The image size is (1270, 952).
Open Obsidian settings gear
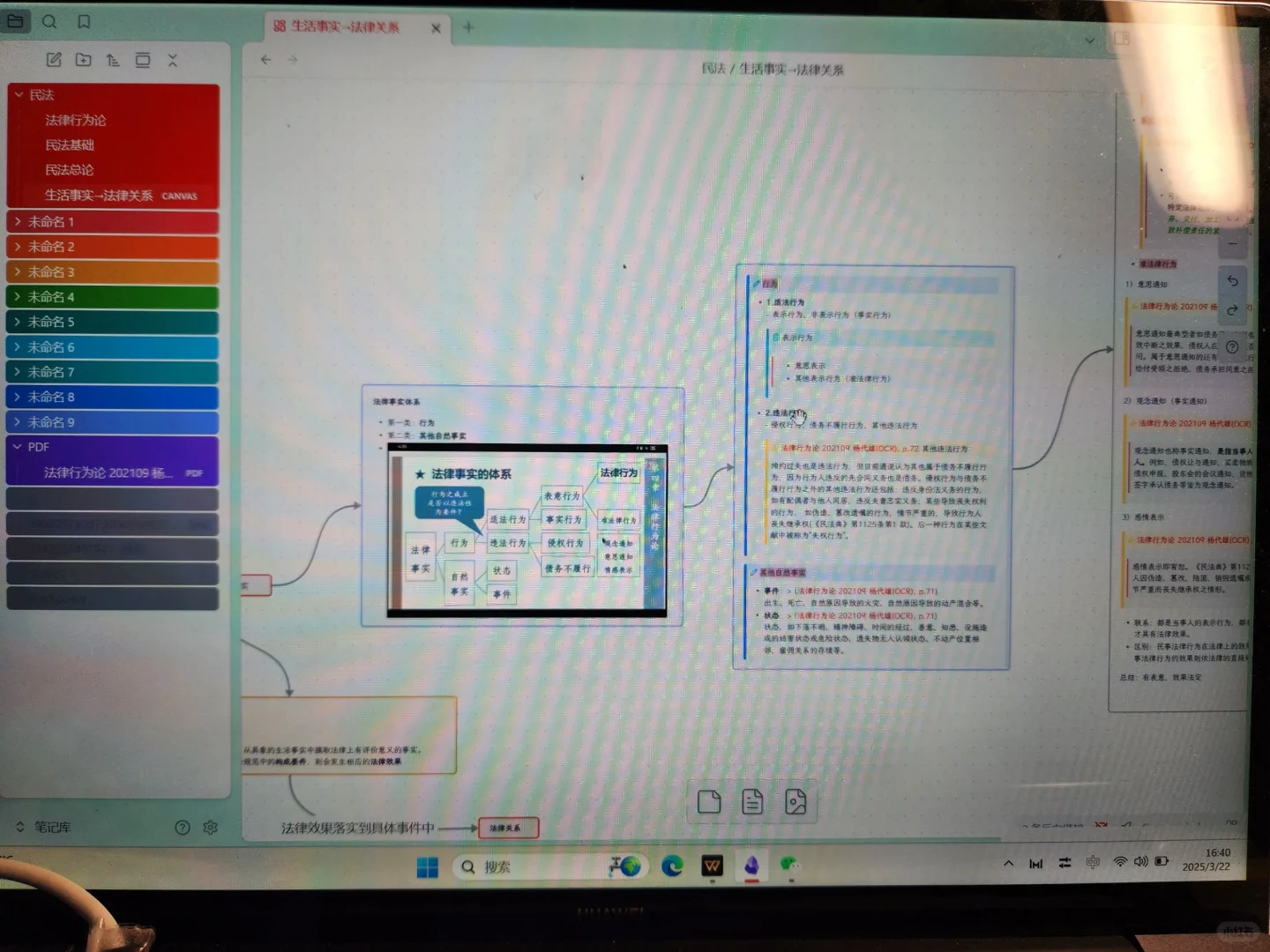[x=210, y=827]
